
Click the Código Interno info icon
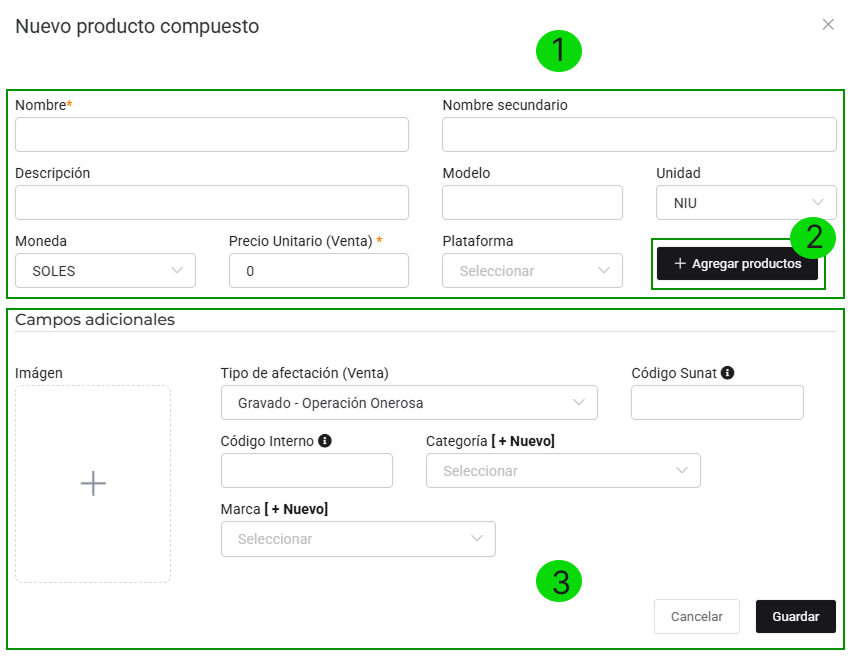pos(325,441)
